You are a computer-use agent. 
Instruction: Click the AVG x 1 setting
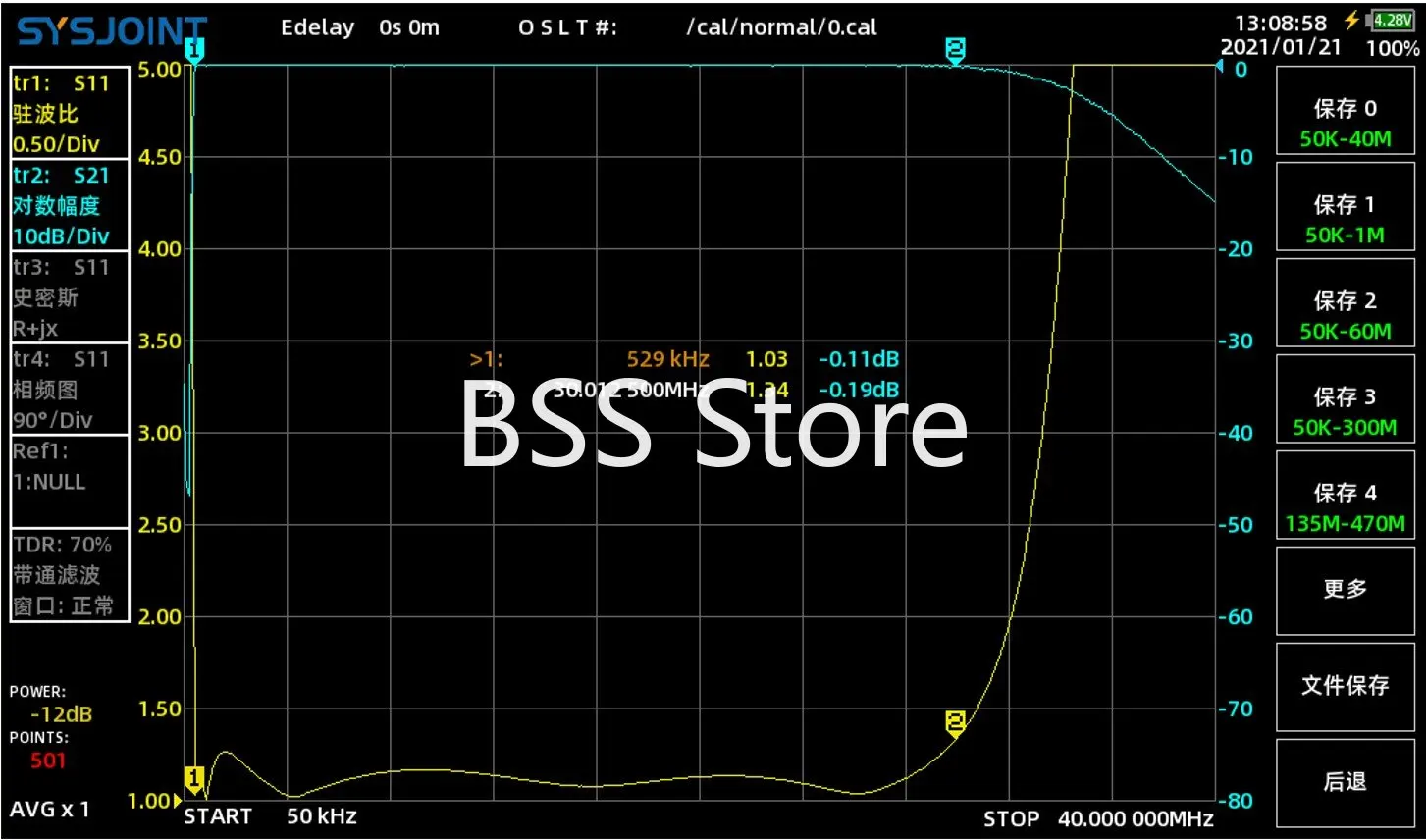click(50, 810)
